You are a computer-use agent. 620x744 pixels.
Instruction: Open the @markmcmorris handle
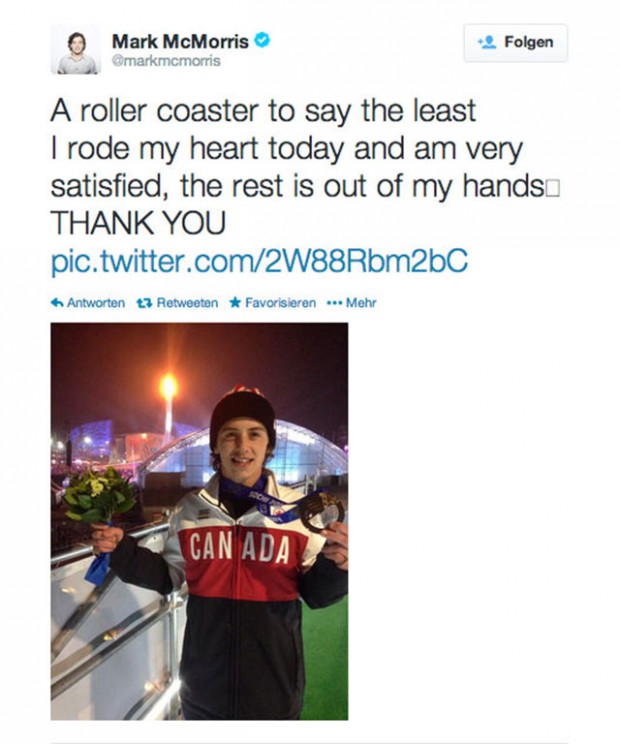166,60
